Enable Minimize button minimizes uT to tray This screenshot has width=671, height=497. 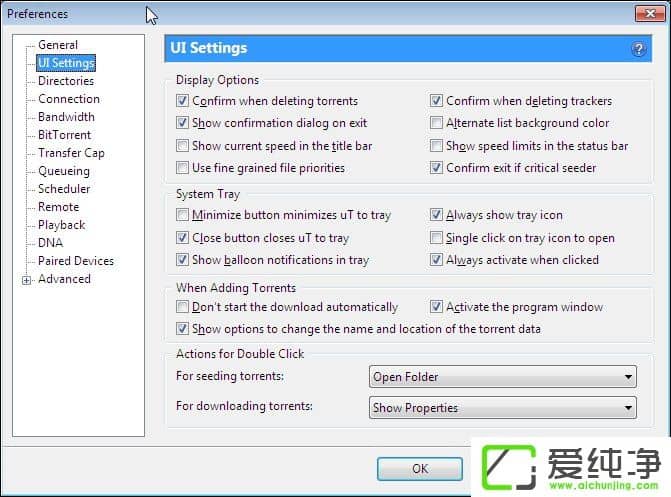tap(182, 214)
